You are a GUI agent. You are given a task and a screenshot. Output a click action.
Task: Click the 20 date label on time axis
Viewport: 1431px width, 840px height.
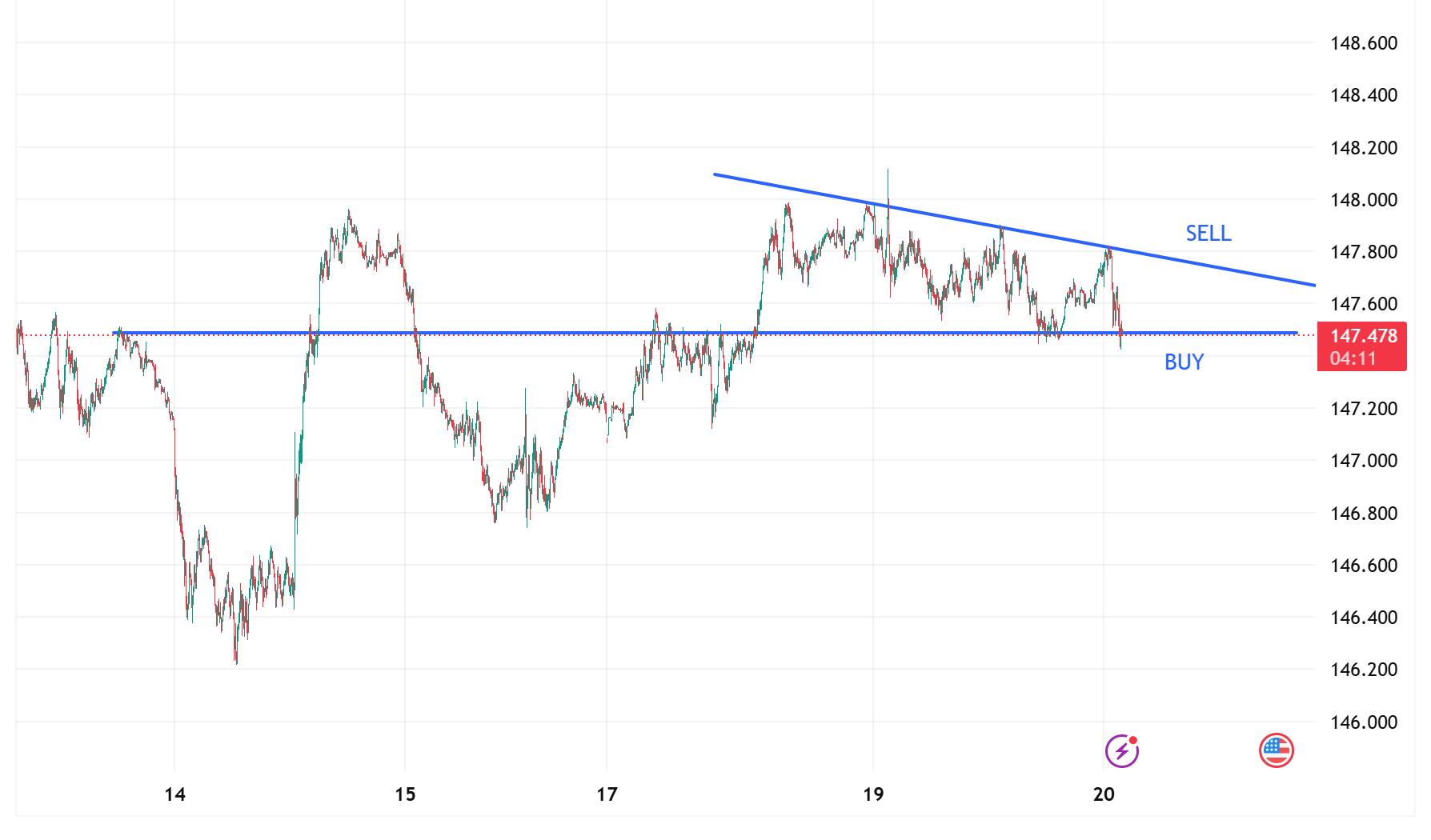(x=1103, y=794)
